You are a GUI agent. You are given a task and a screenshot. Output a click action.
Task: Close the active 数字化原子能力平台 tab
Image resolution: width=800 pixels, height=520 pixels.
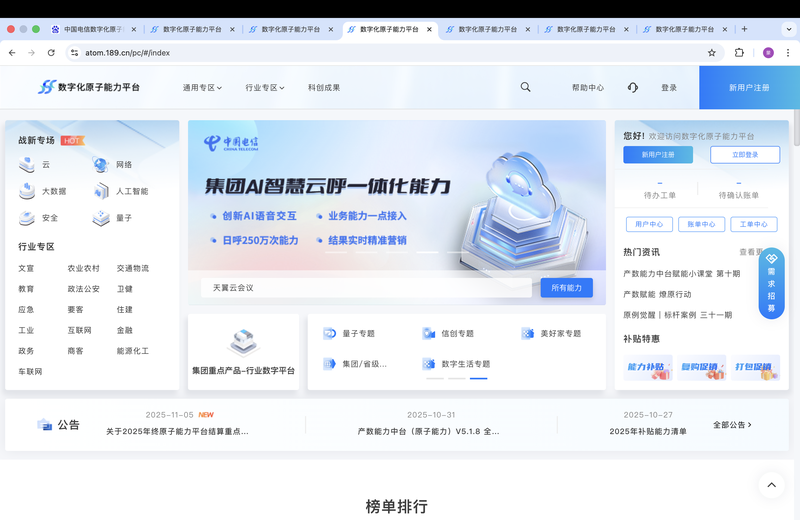(429, 30)
